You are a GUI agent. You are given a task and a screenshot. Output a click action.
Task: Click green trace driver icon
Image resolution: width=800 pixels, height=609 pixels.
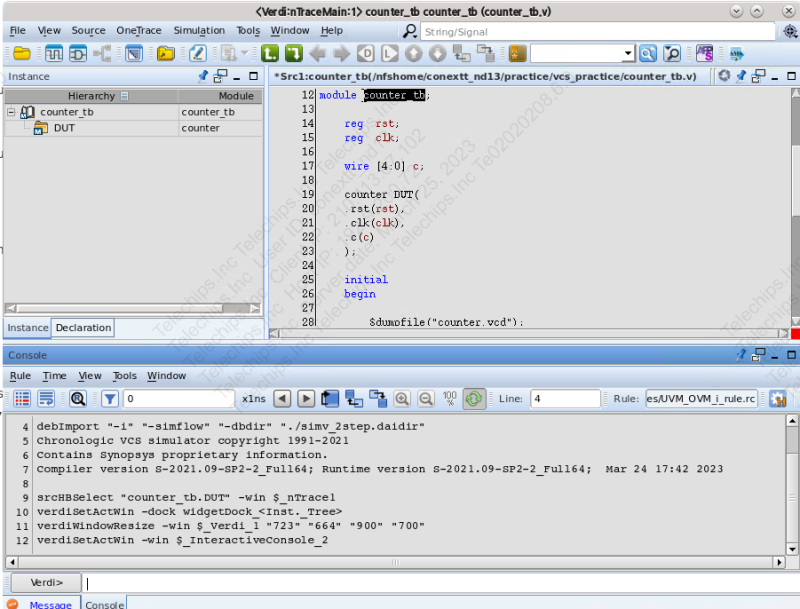294,54
